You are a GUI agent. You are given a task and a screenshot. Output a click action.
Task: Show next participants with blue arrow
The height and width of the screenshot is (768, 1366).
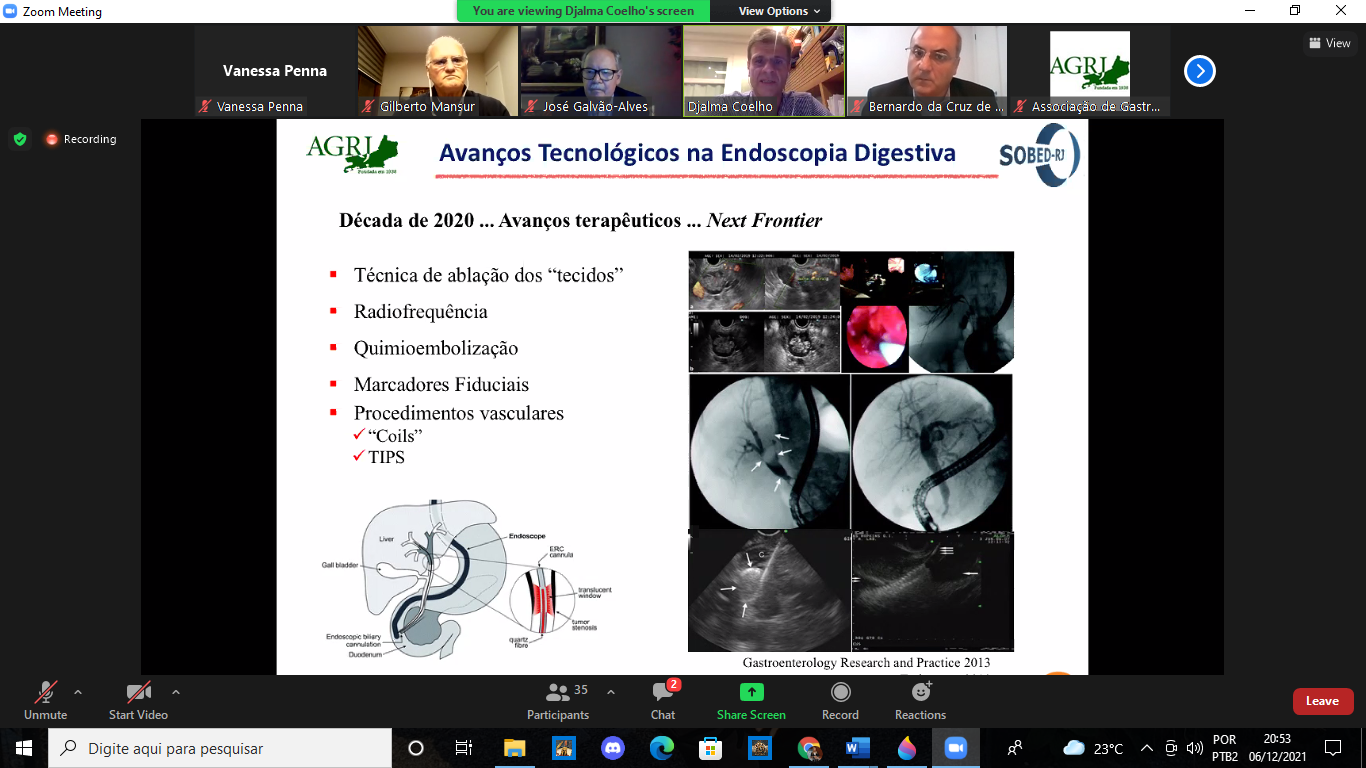[x=1199, y=71]
